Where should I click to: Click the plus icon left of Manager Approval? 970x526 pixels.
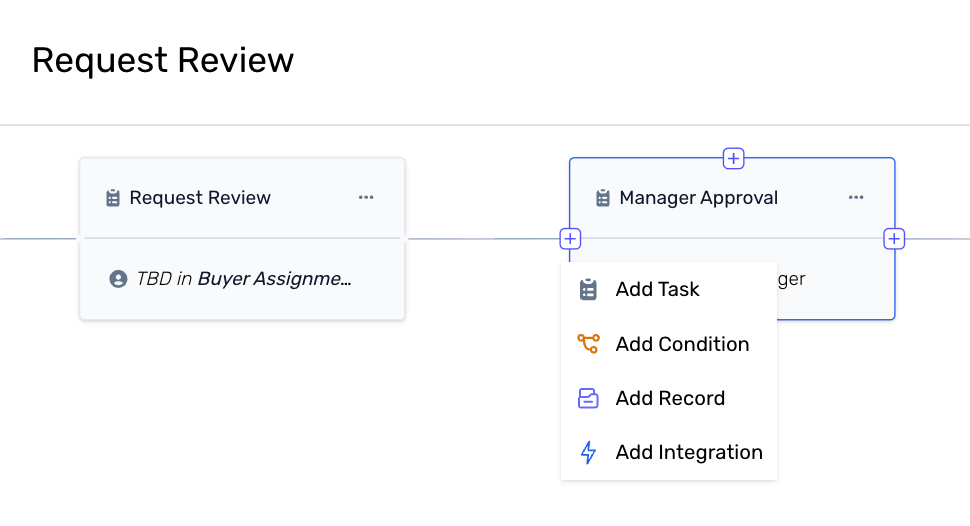coord(570,239)
